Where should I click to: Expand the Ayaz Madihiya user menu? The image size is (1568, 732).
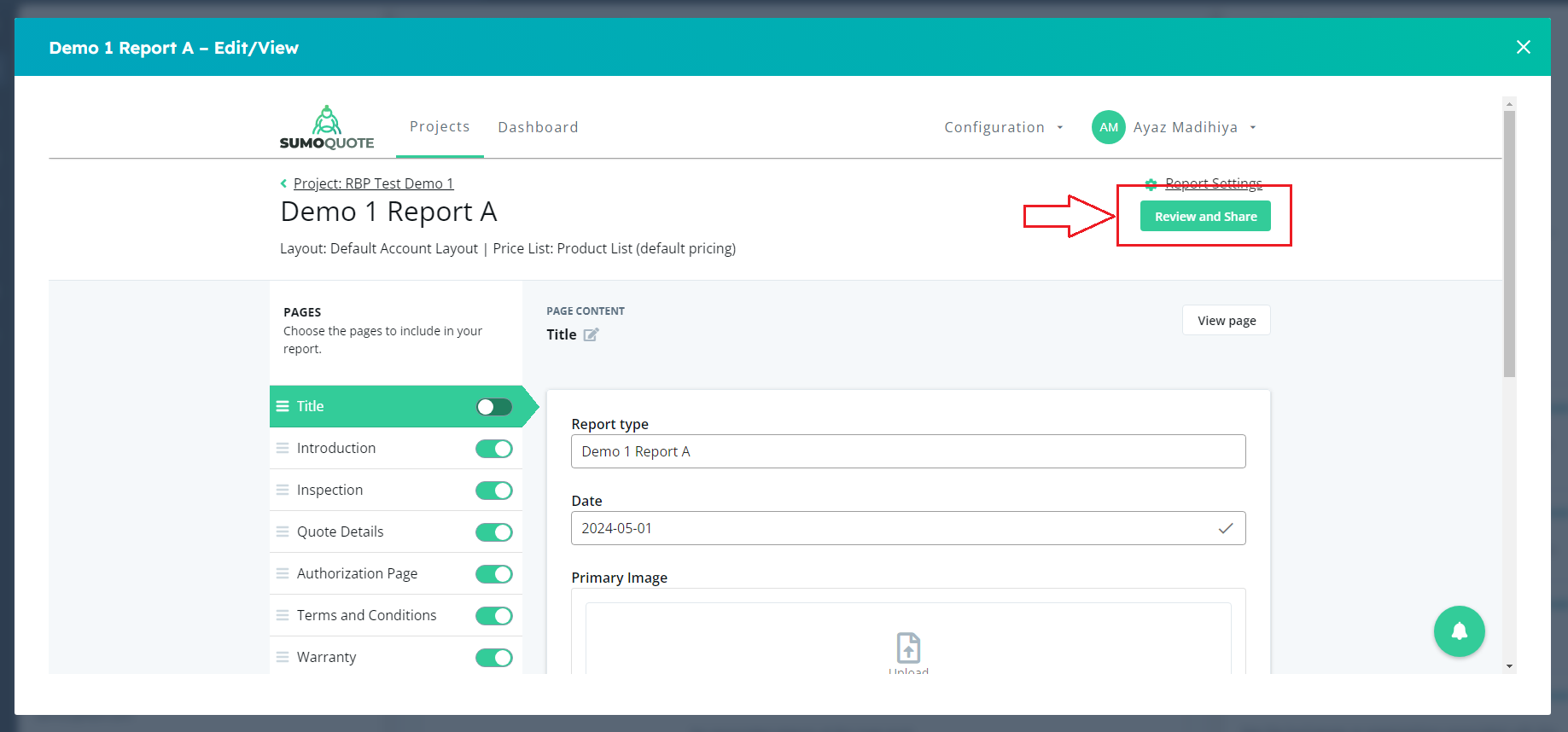(1194, 127)
